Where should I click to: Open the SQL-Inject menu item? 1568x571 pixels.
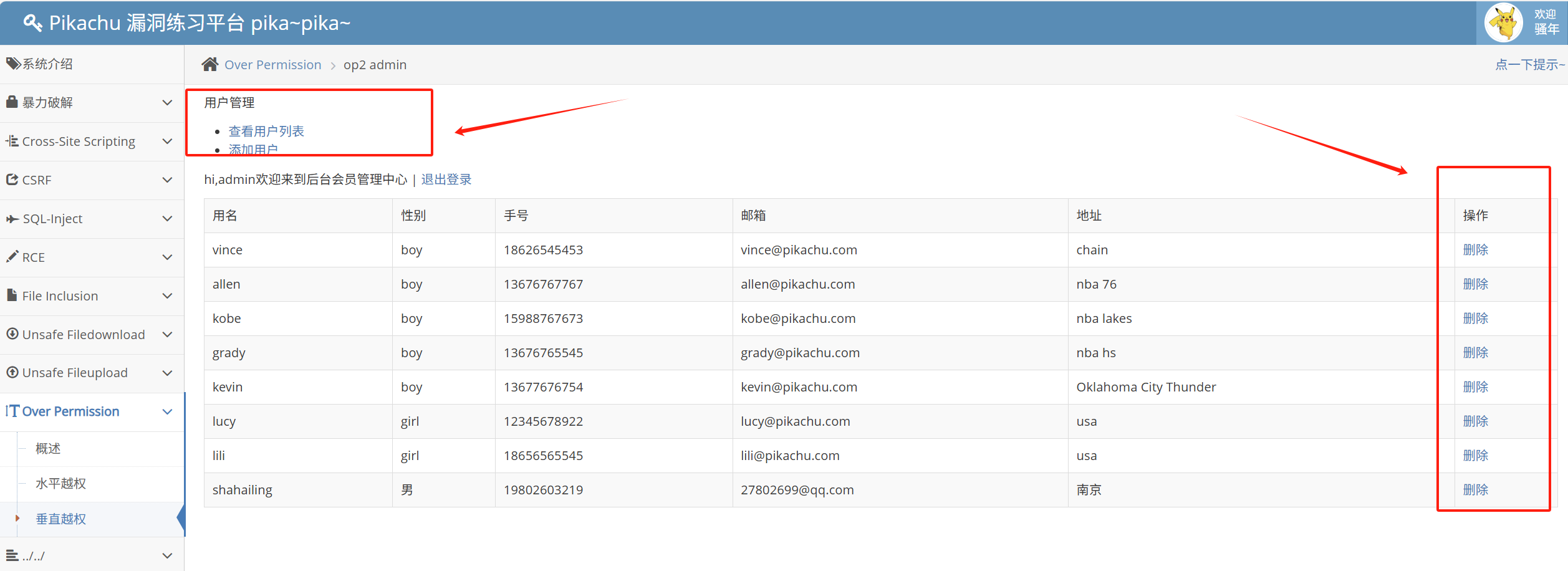click(x=92, y=219)
